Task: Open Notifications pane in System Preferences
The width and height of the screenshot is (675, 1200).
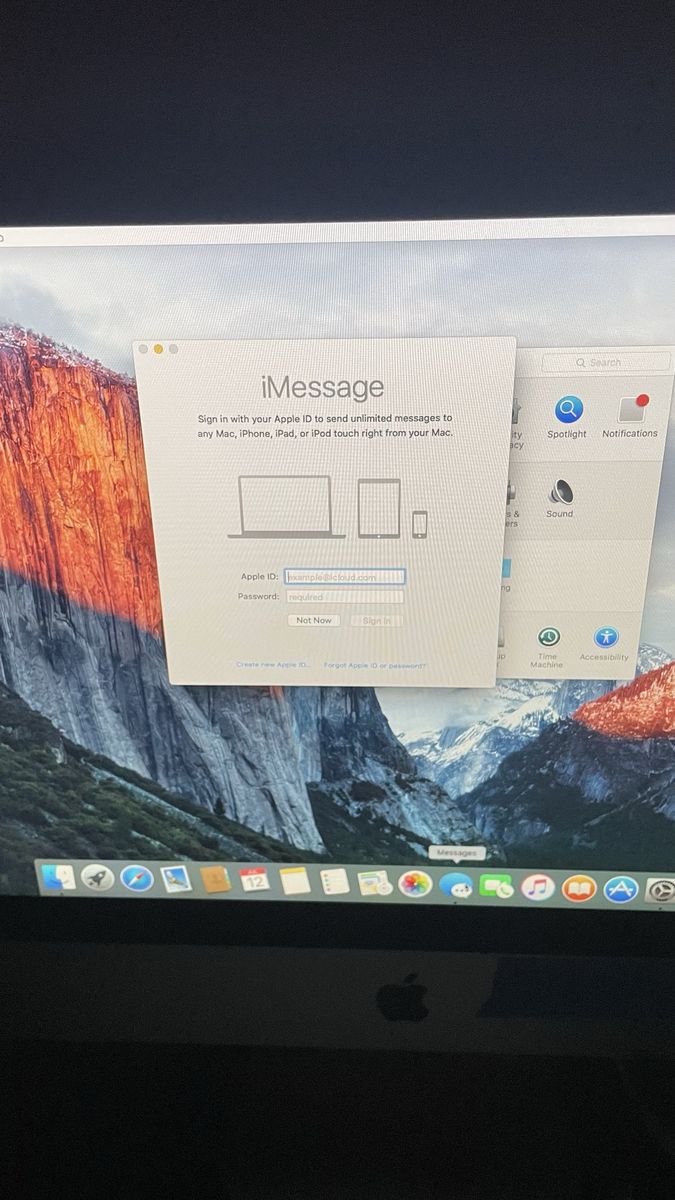Action: click(x=630, y=417)
